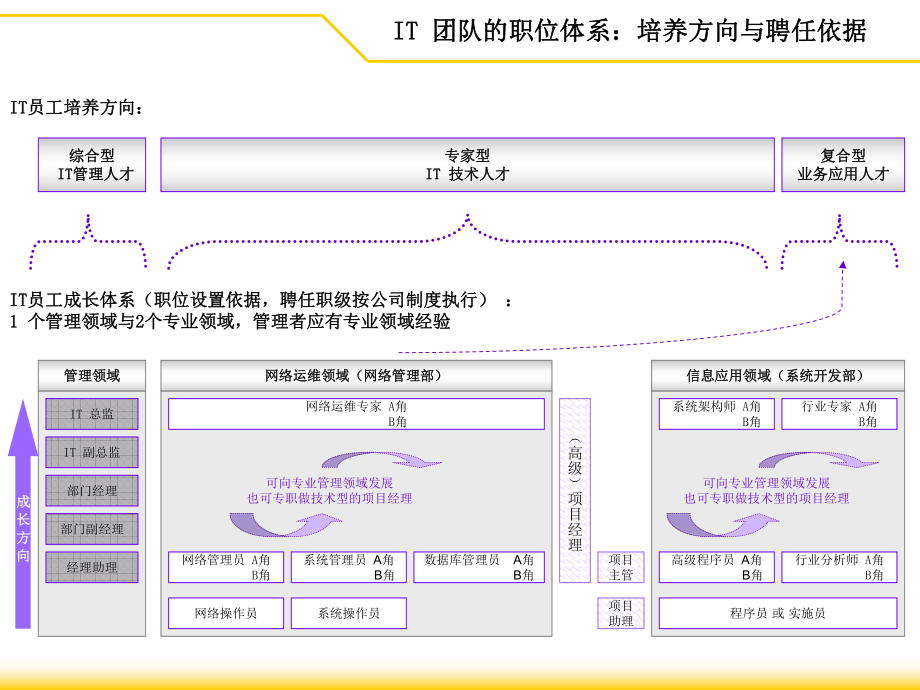Select the IT 总监 box
Viewport: 920px width, 690px height.
point(91,415)
